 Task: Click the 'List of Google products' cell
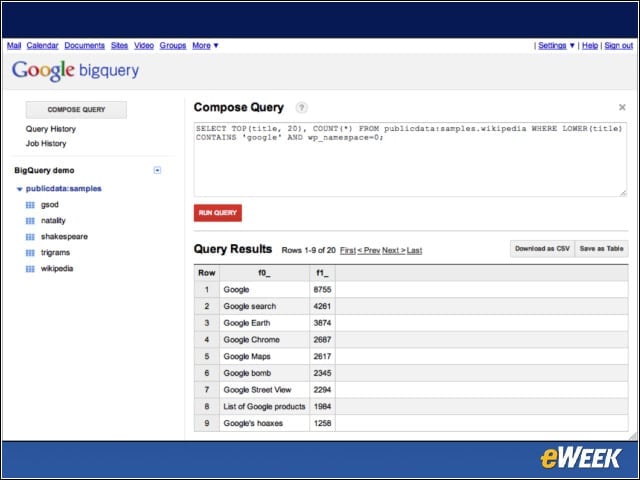264,407
